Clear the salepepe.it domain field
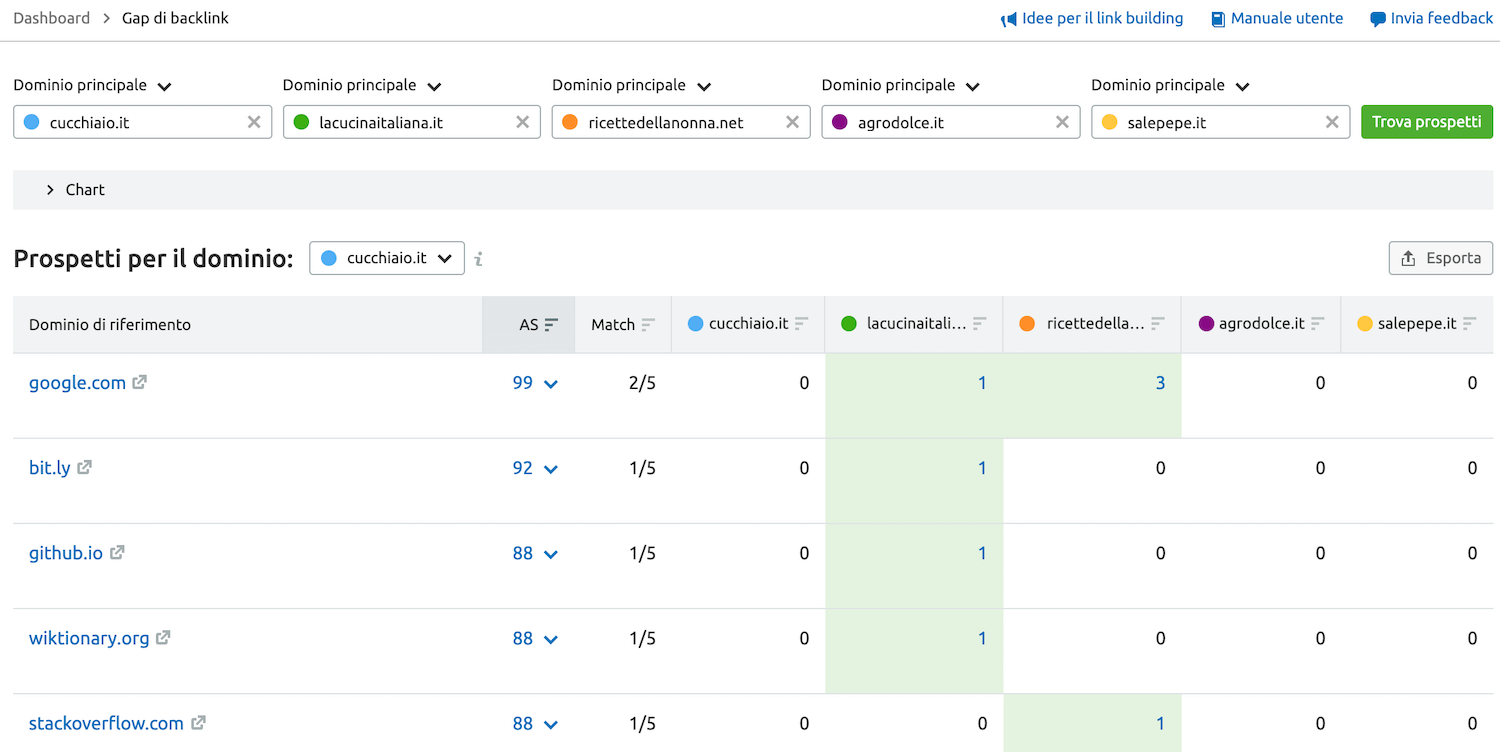1500x752 pixels. click(1332, 122)
